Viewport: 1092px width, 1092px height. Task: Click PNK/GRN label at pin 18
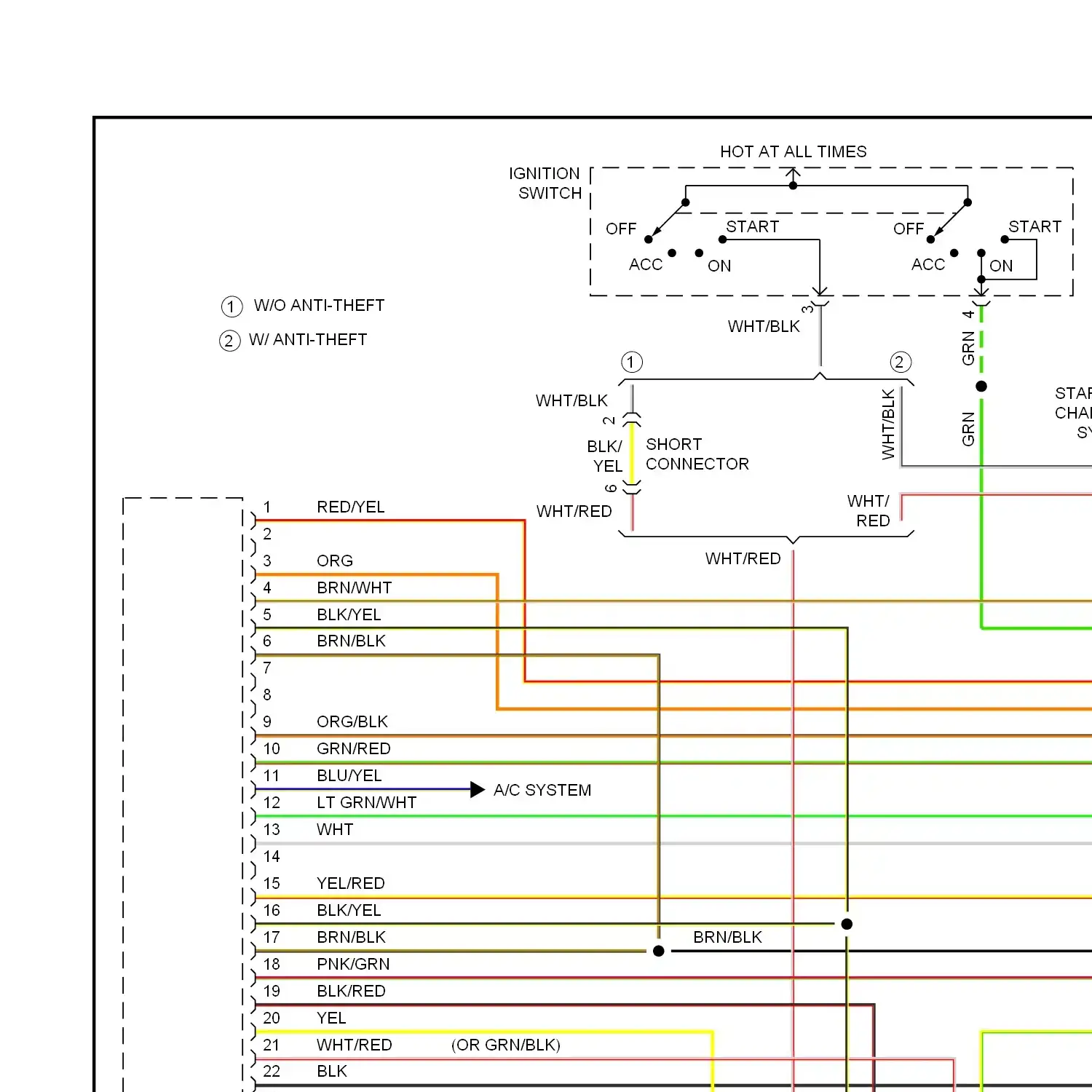pos(353,965)
